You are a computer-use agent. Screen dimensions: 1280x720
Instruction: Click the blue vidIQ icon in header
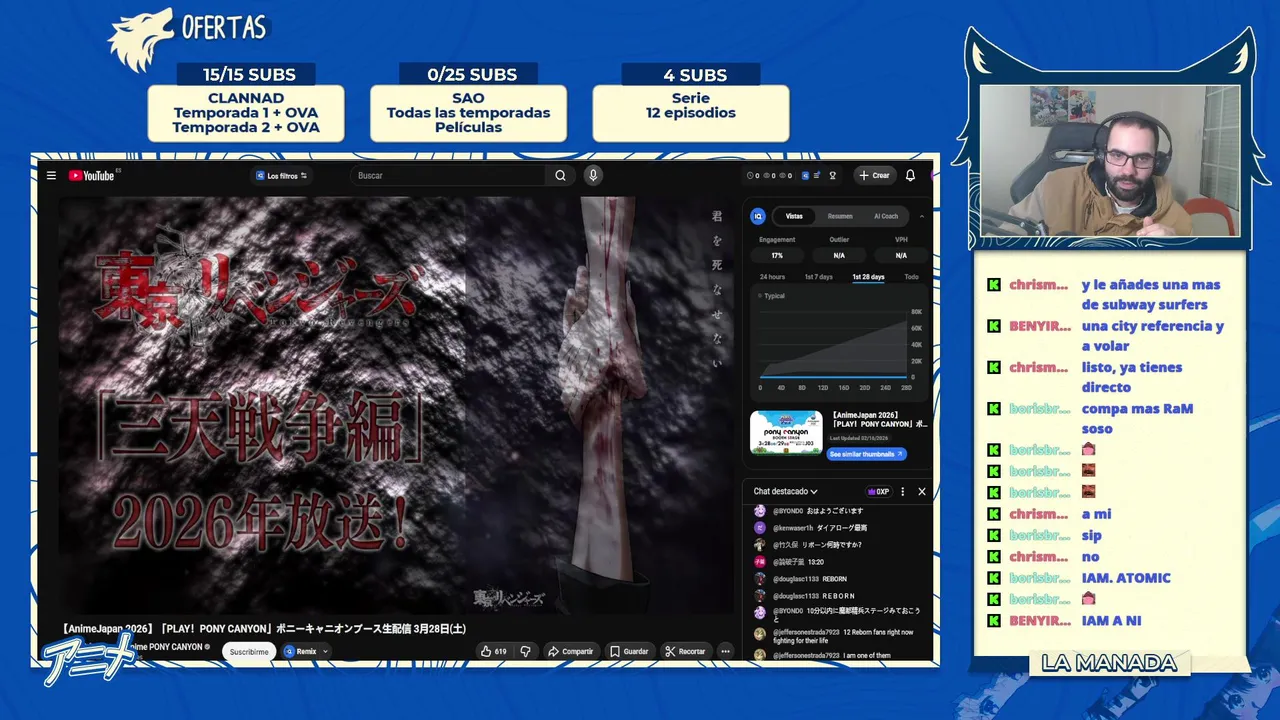(805, 176)
